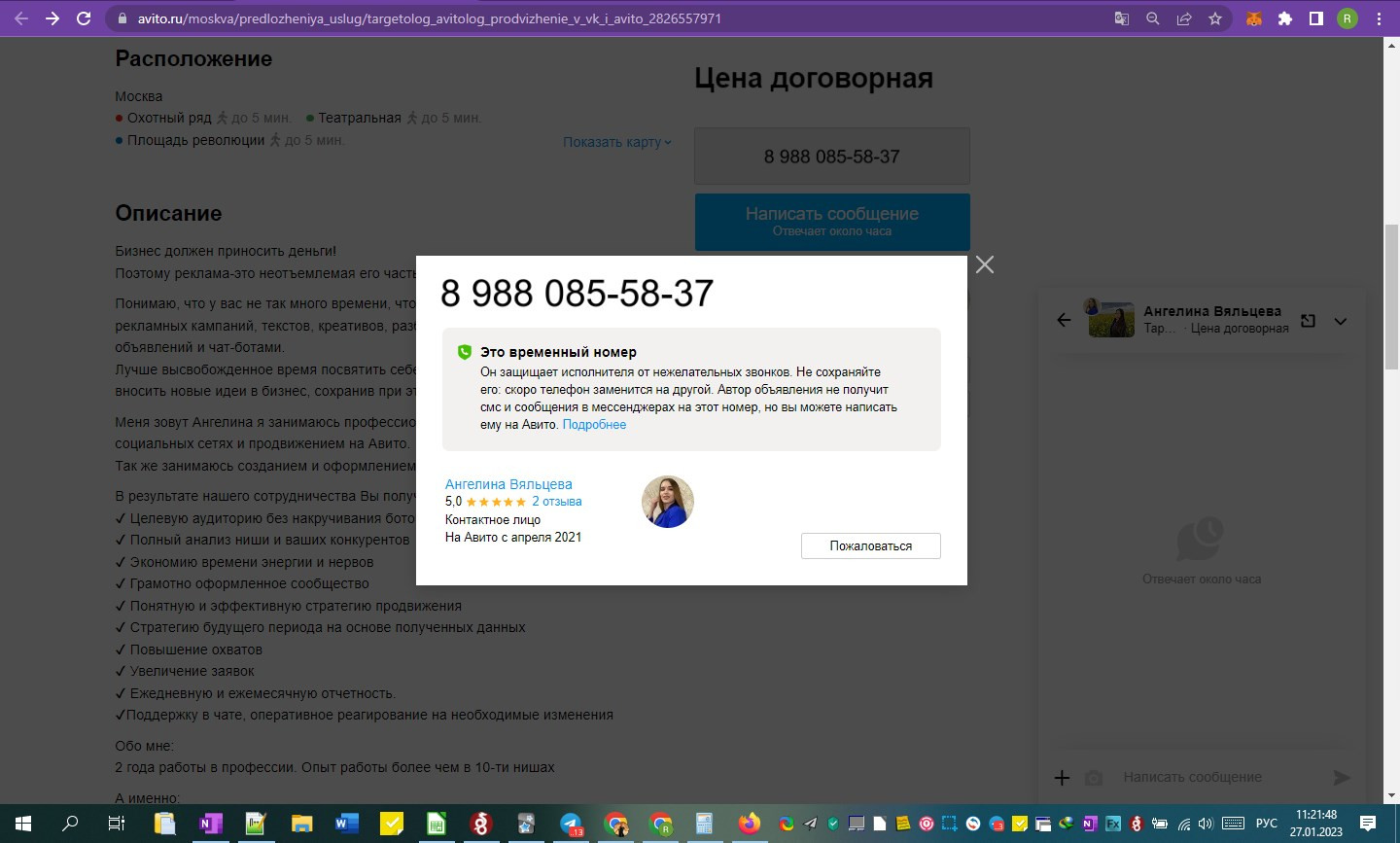Close the phone number popup with X
The width and height of the screenshot is (1400, 843).
[x=985, y=264]
